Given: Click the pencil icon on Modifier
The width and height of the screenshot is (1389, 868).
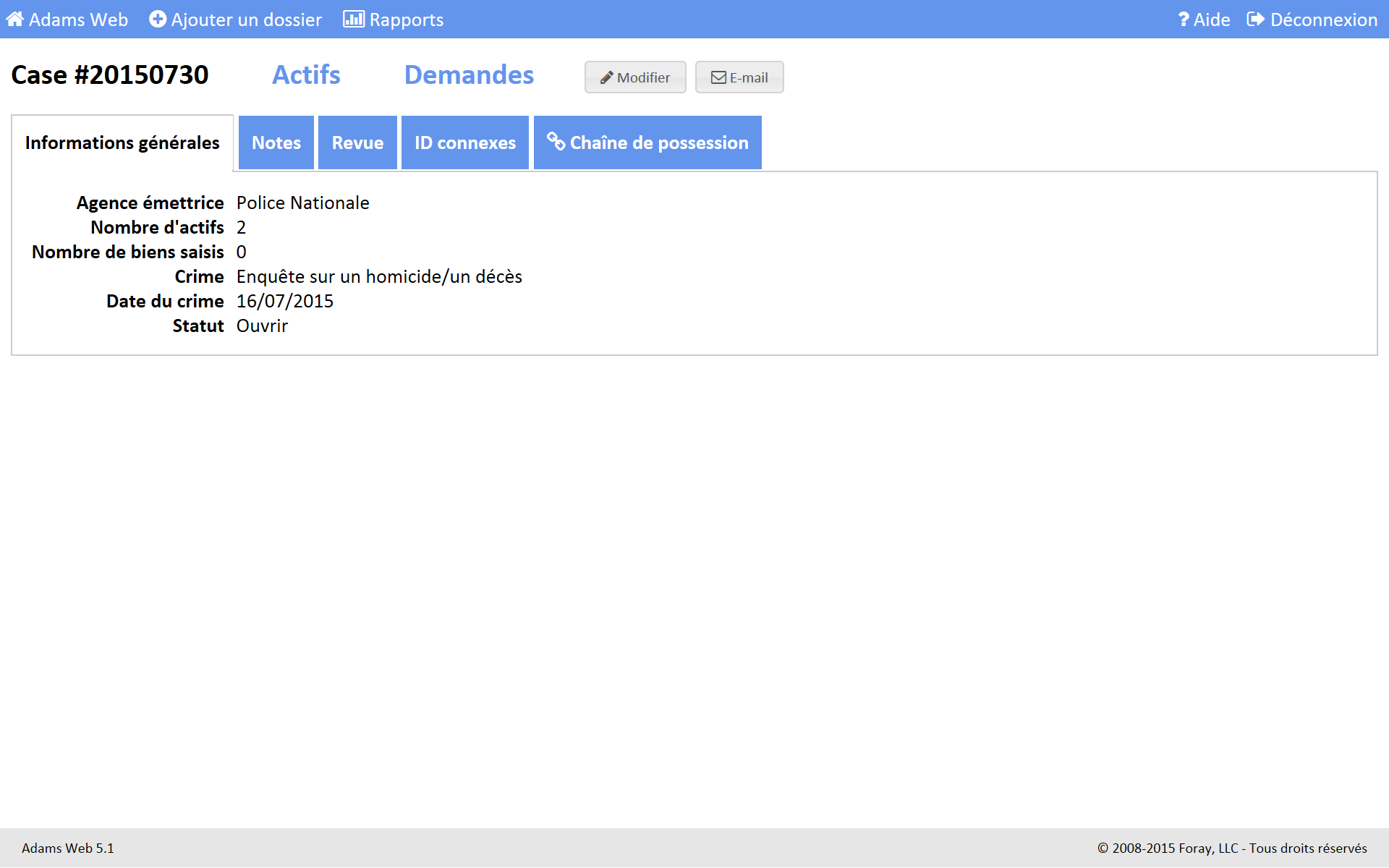Looking at the screenshot, I should point(606,77).
